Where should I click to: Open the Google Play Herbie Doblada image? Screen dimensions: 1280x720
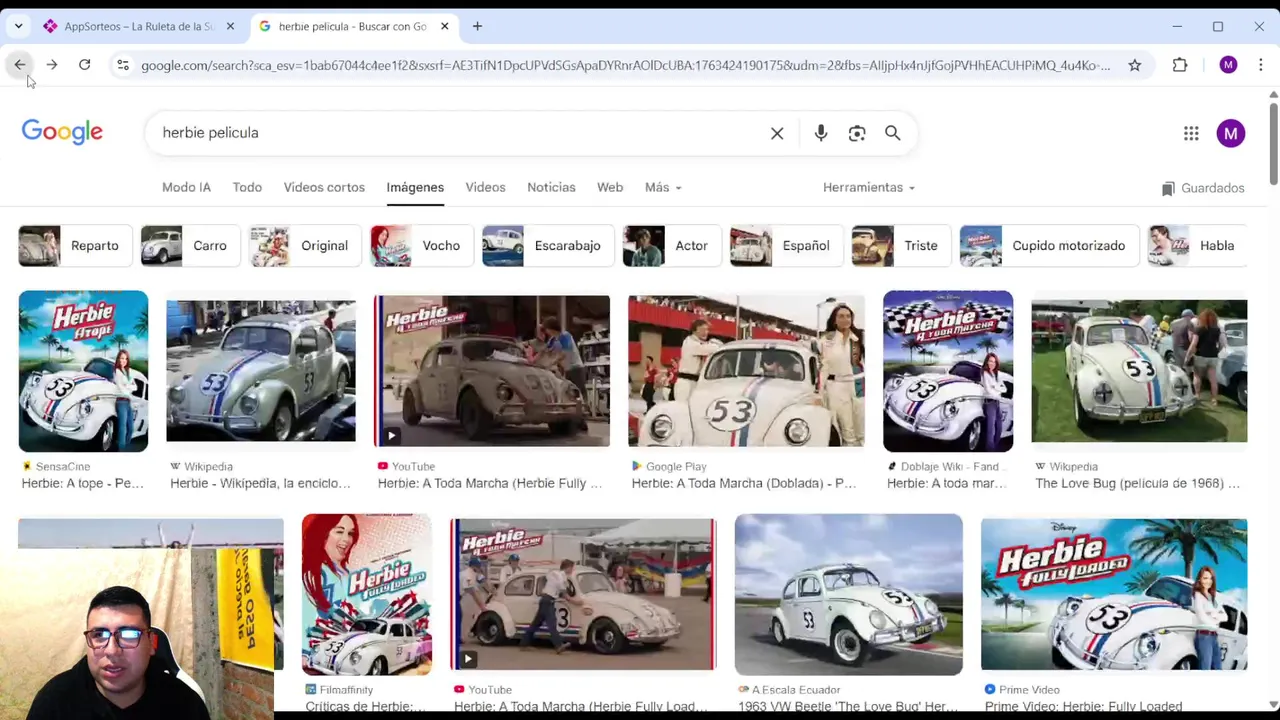coord(746,371)
